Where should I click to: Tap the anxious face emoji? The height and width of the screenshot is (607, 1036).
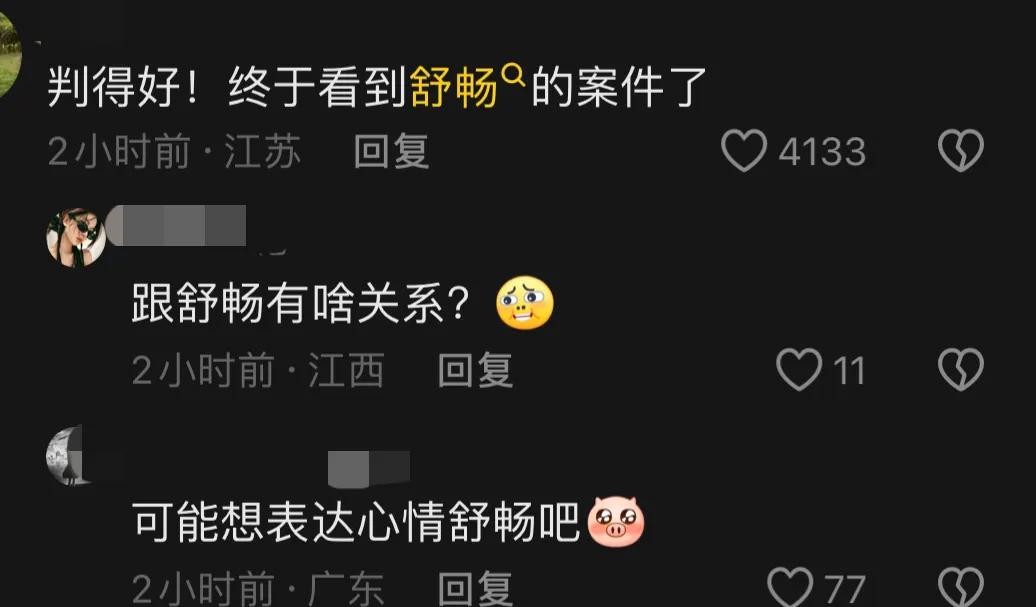coord(525,303)
